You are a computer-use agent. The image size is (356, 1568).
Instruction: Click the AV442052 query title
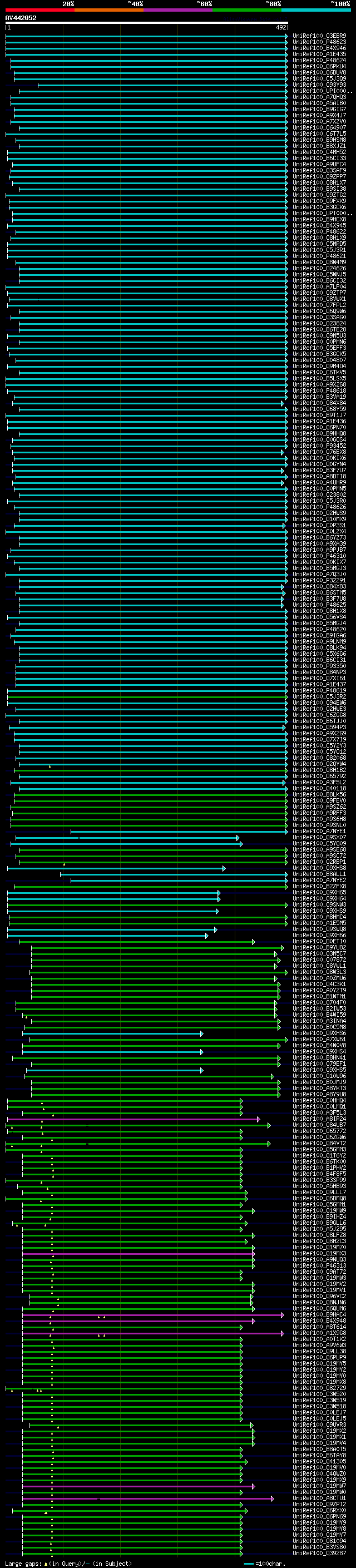[x=21, y=18]
